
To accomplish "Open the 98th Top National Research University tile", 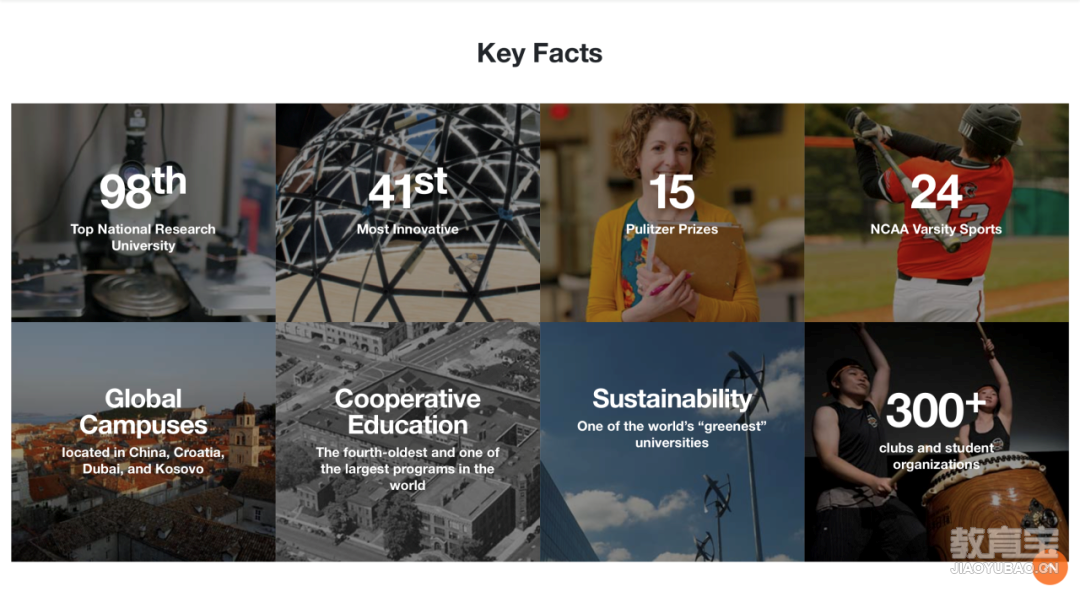I will point(143,213).
